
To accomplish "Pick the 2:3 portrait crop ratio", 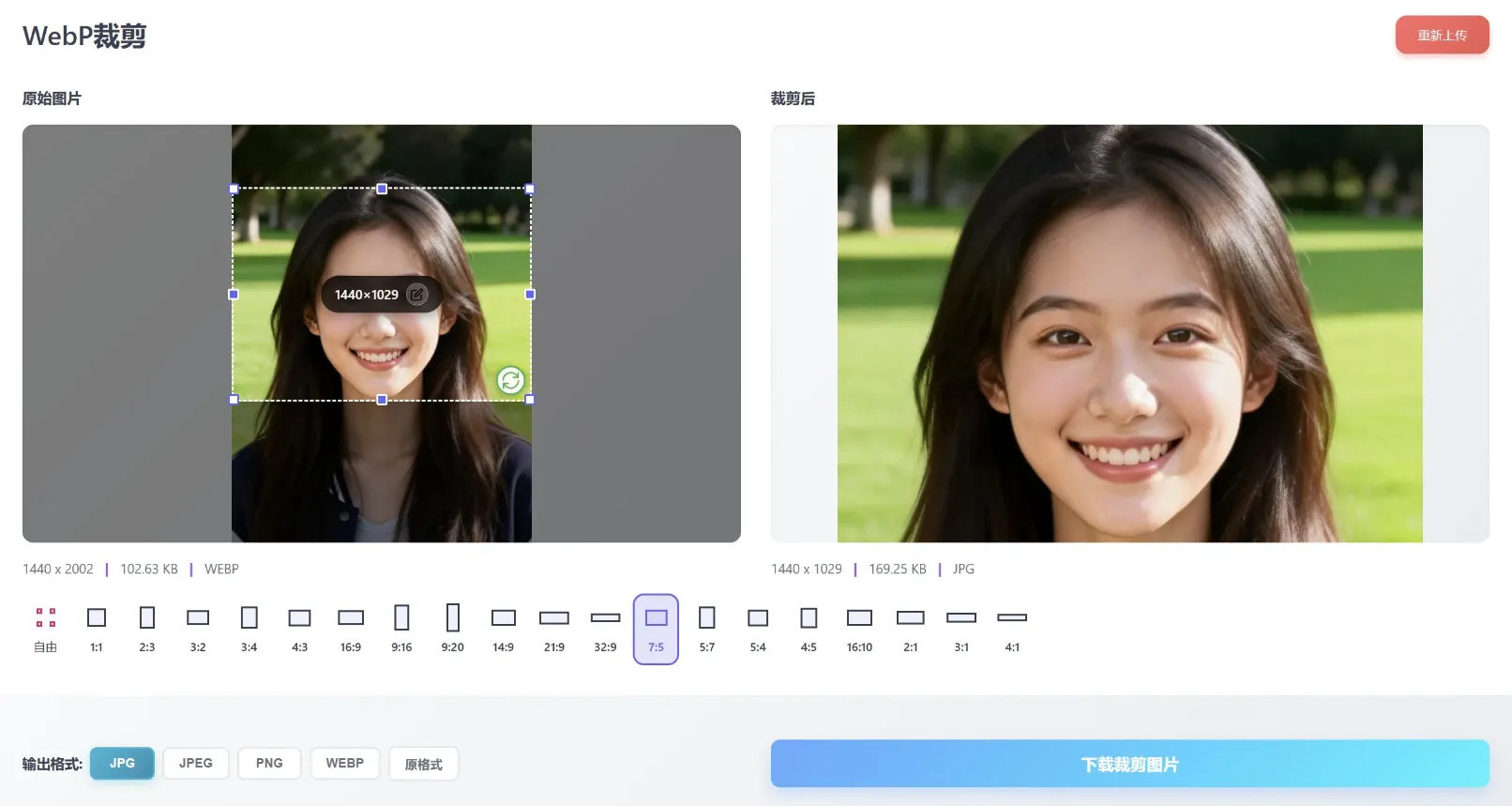I will [x=147, y=629].
